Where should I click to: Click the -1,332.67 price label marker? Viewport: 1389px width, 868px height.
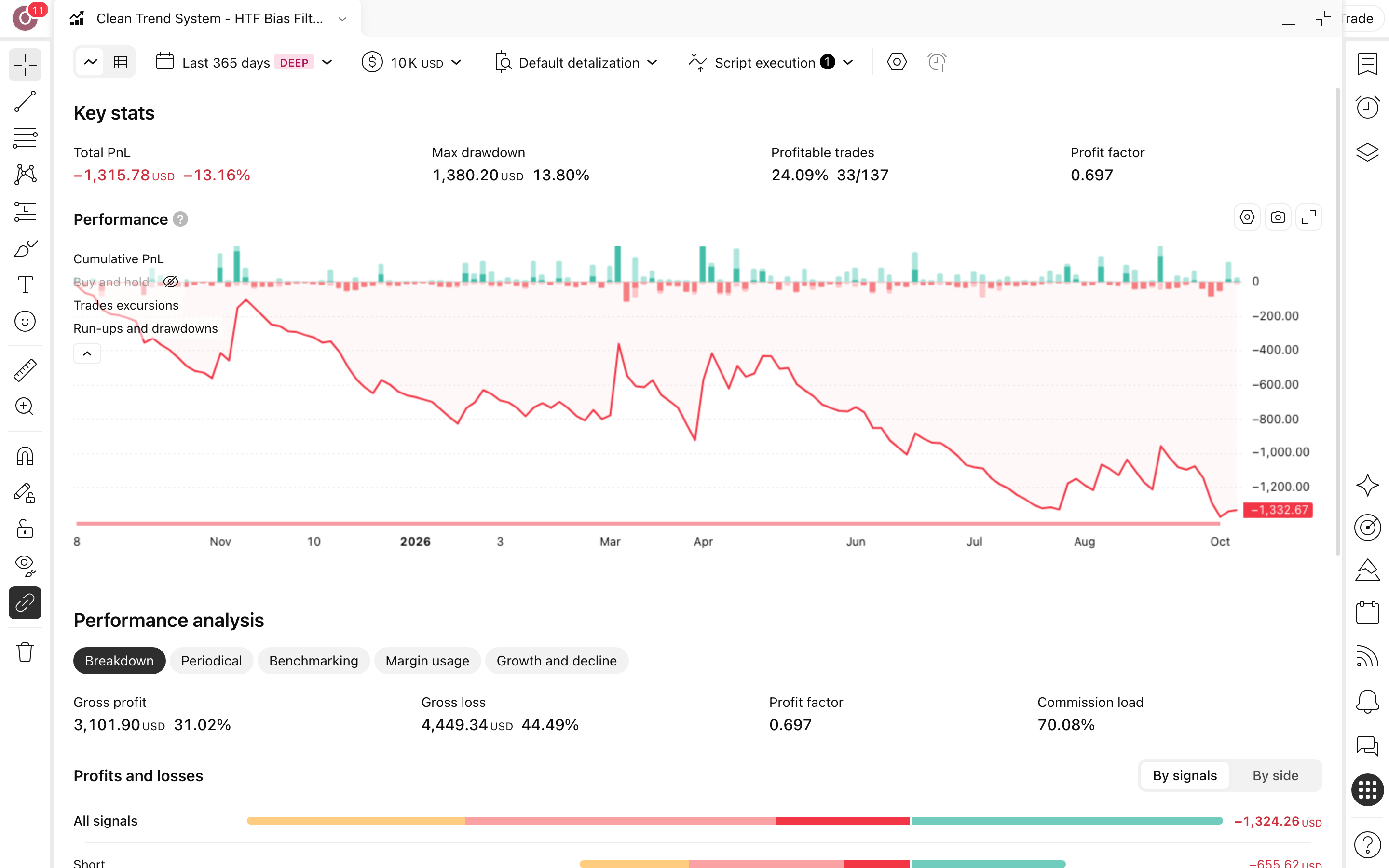(1278, 510)
